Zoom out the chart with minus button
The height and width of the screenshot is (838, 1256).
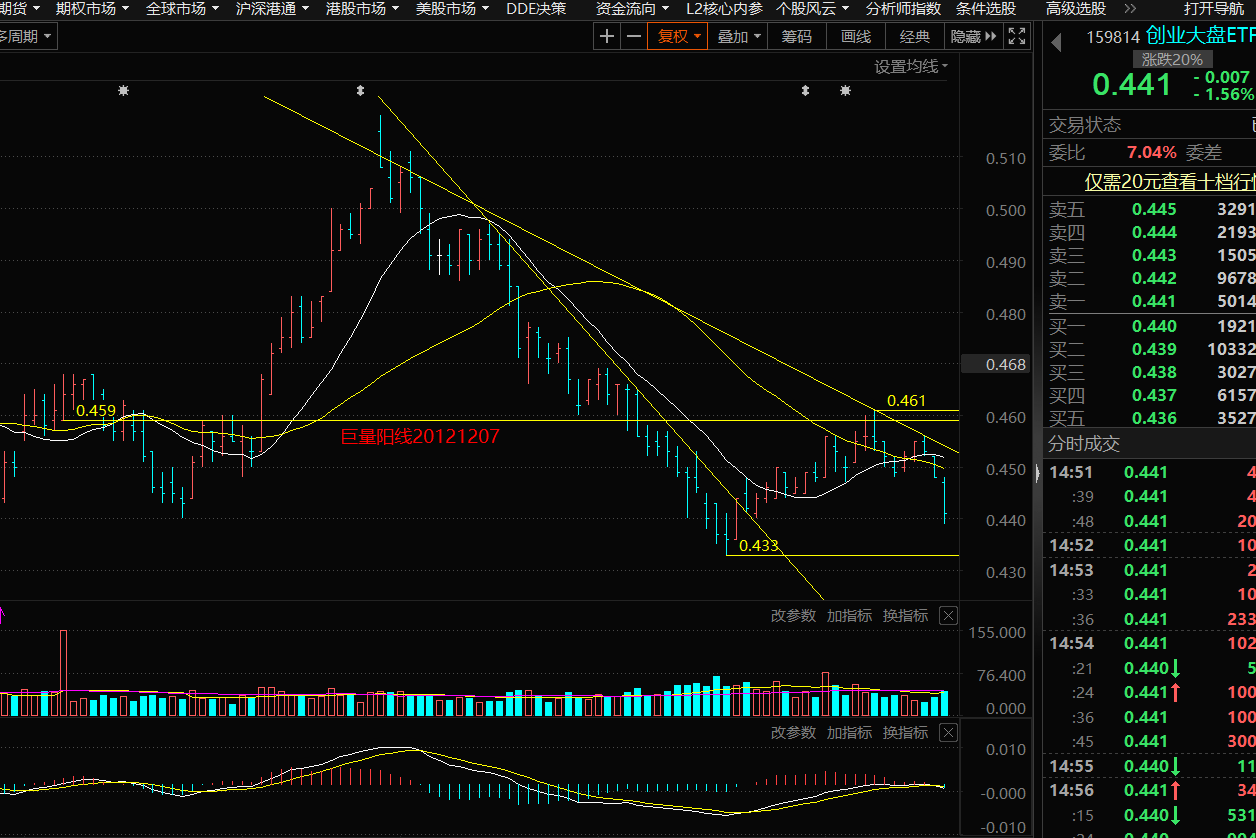[x=634, y=37]
